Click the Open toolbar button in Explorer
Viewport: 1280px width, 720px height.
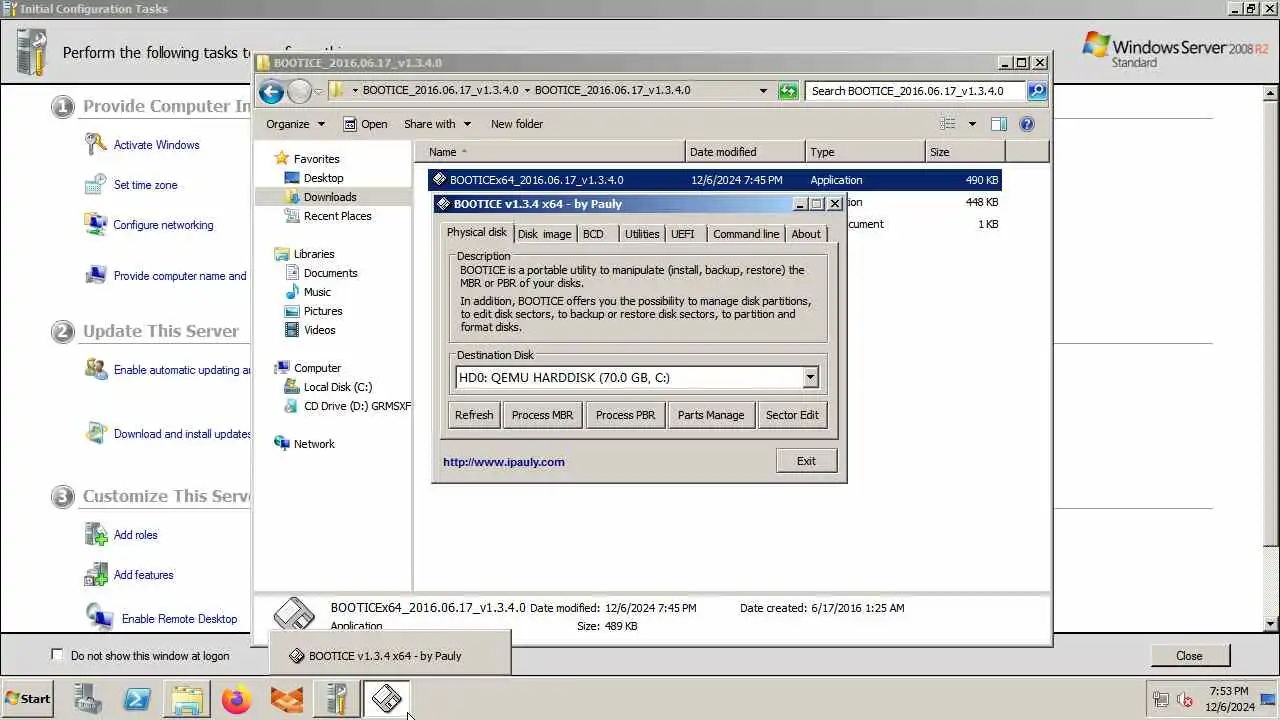pyautogui.click(x=365, y=124)
